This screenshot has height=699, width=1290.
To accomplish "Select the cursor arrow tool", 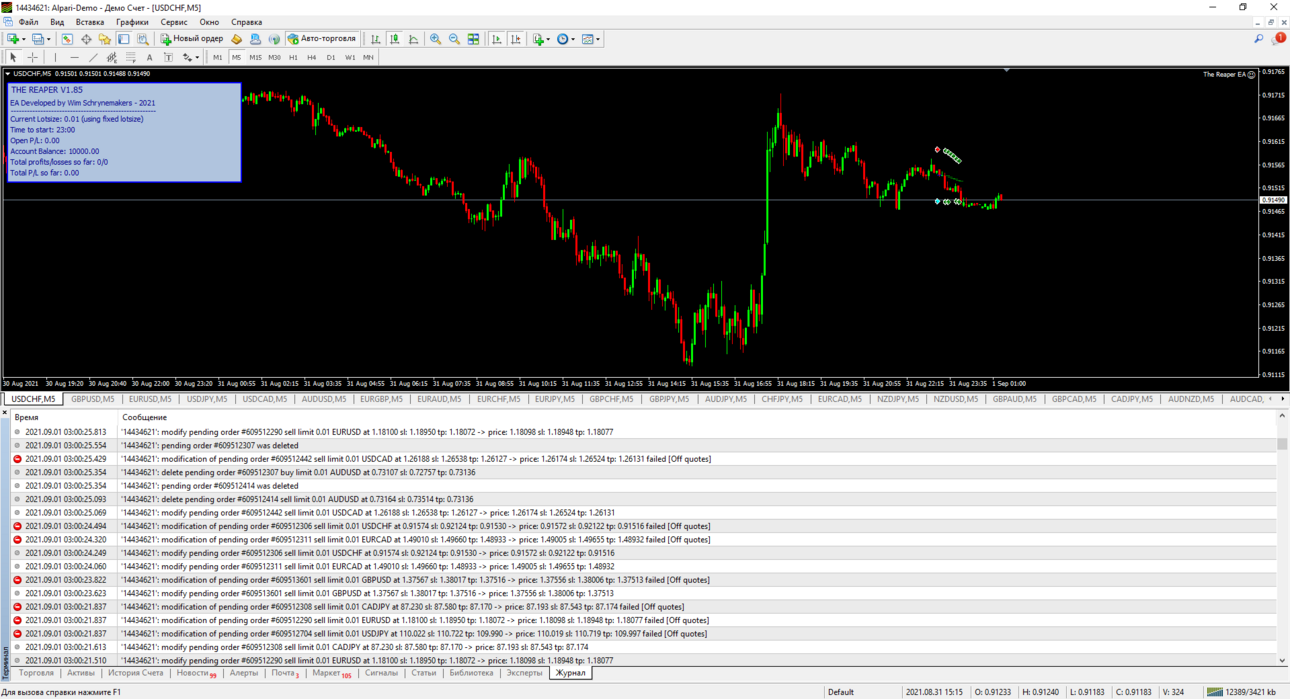I will [13, 57].
